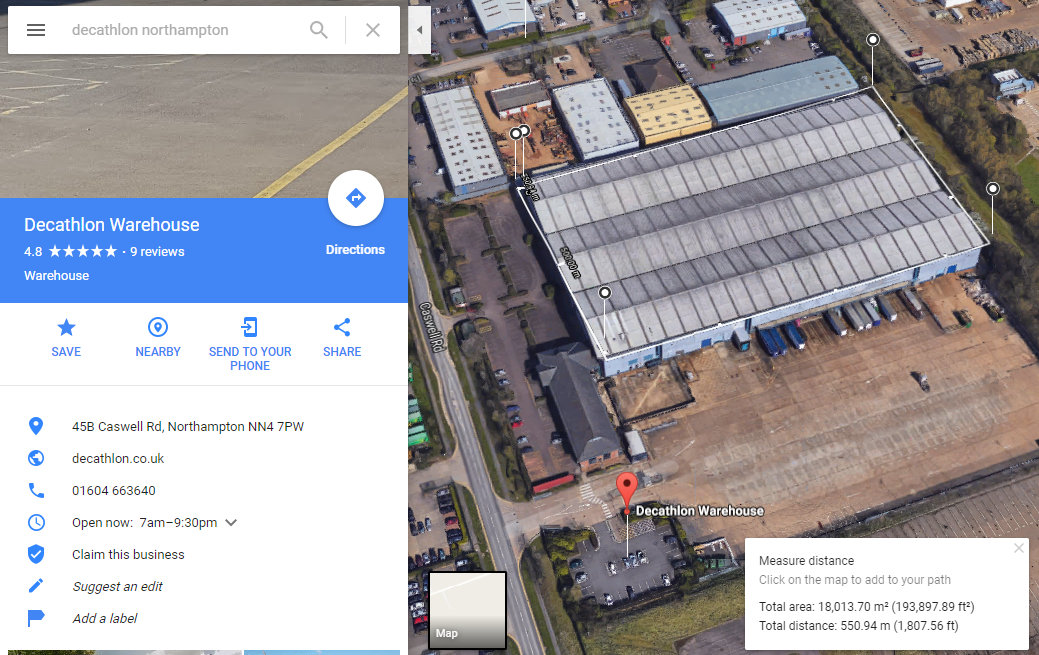Choose Add a label
This screenshot has height=655, width=1039.
pyautogui.click(x=105, y=618)
